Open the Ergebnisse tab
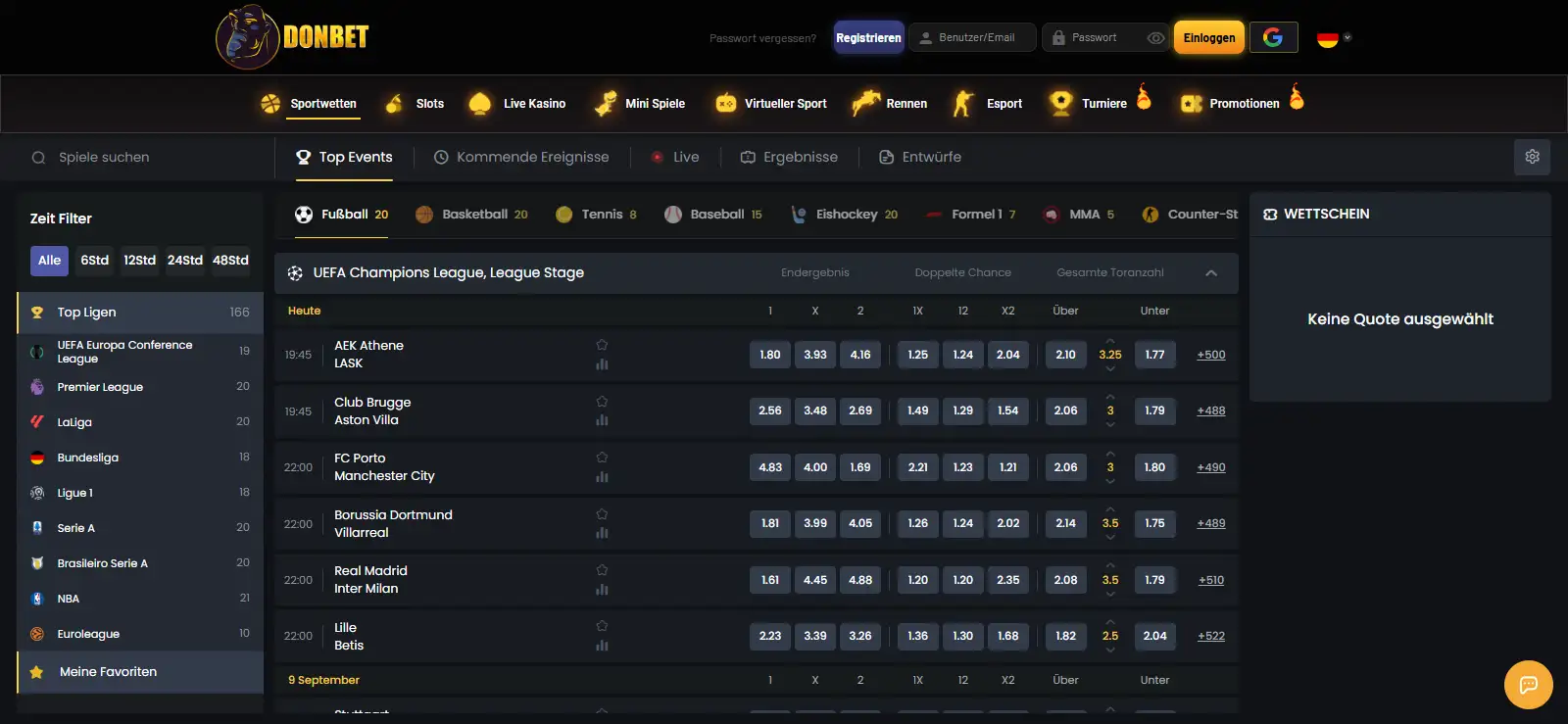1568x724 pixels. point(789,157)
